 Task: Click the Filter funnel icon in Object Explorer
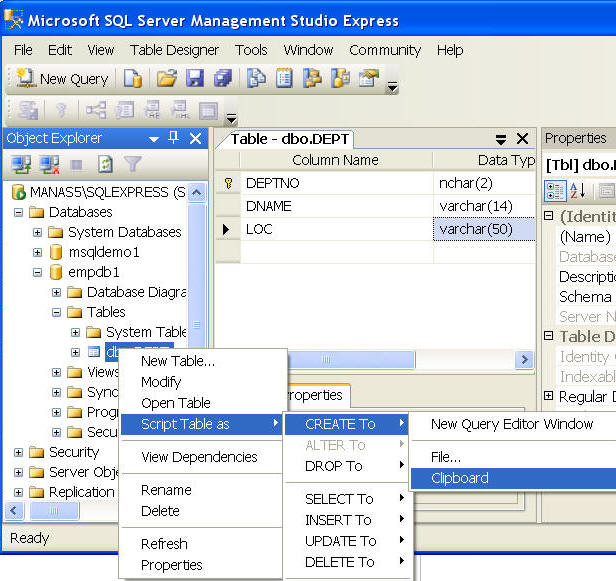(132, 164)
